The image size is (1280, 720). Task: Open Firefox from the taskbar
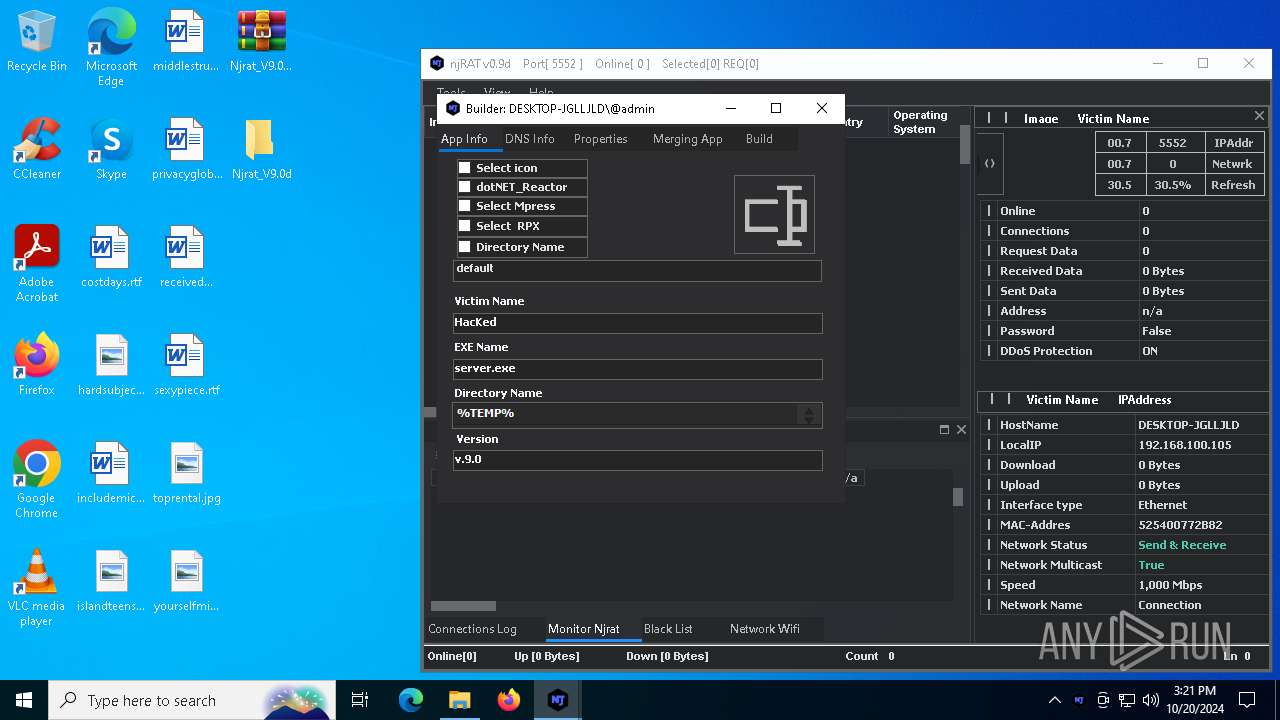pyautogui.click(x=509, y=700)
